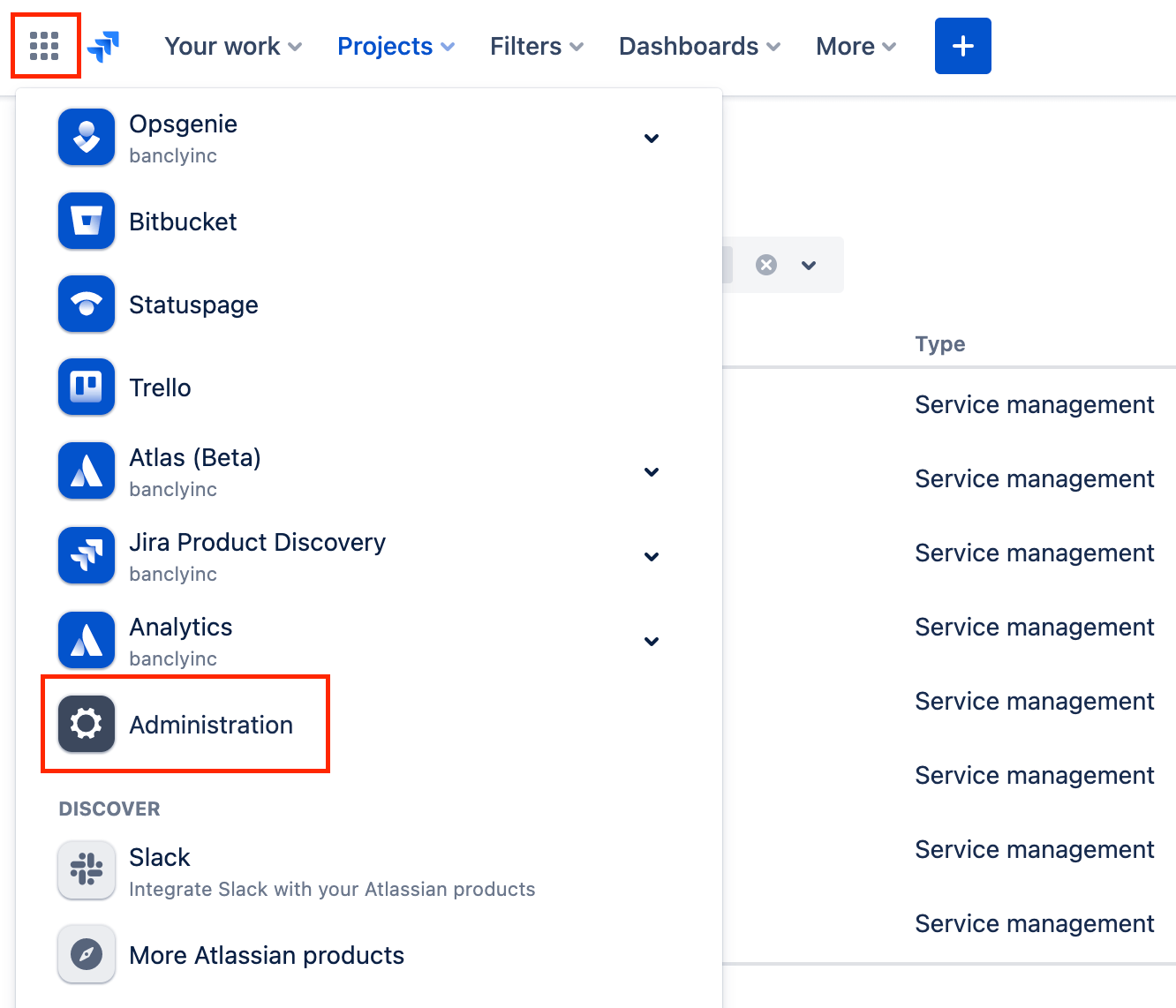The width and height of the screenshot is (1176, 1008).
Task: Click the Atlas (Beta) icon
Action: tap(86, 470)
